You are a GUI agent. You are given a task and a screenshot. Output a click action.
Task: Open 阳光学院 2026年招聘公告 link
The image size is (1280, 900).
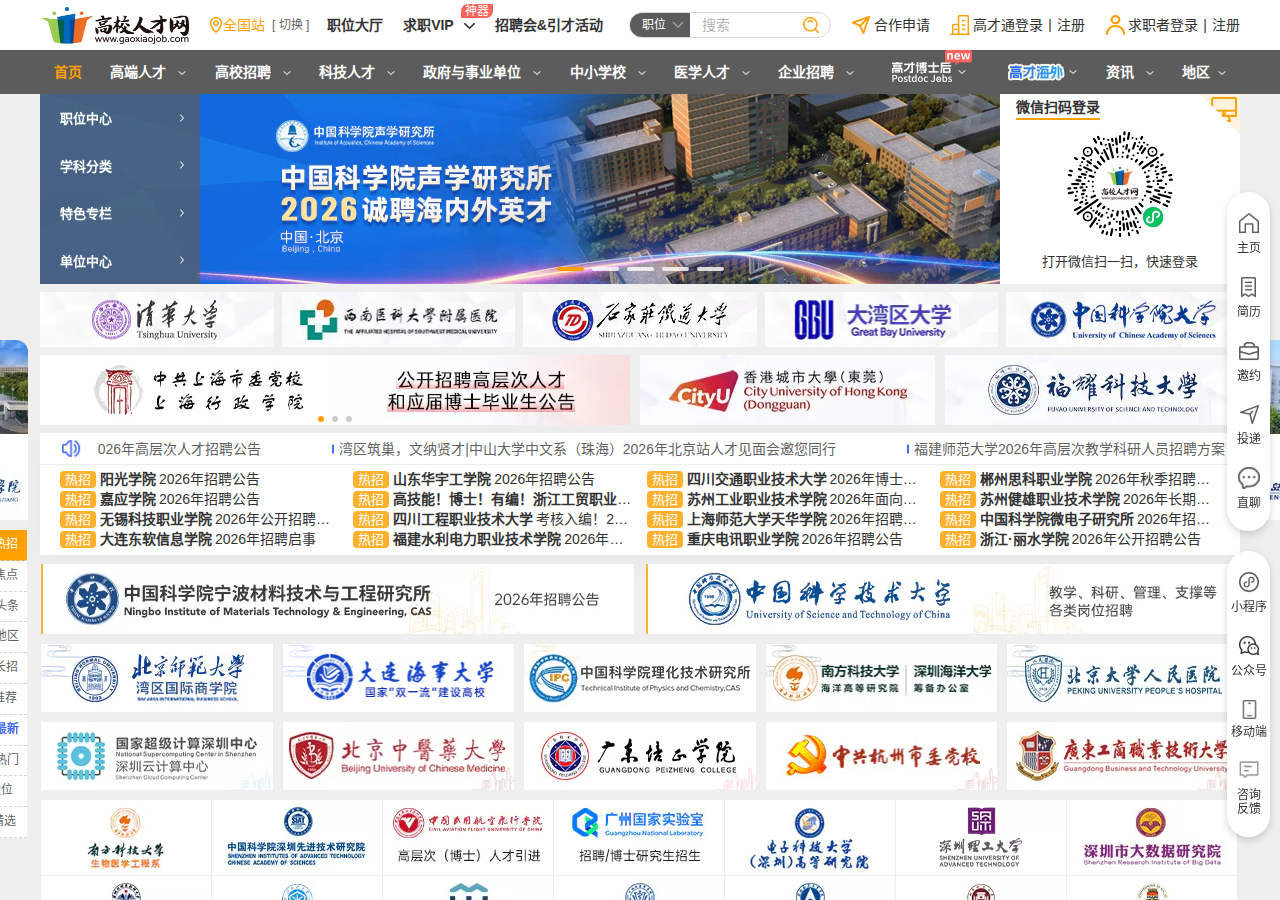[x=180, y=479]
